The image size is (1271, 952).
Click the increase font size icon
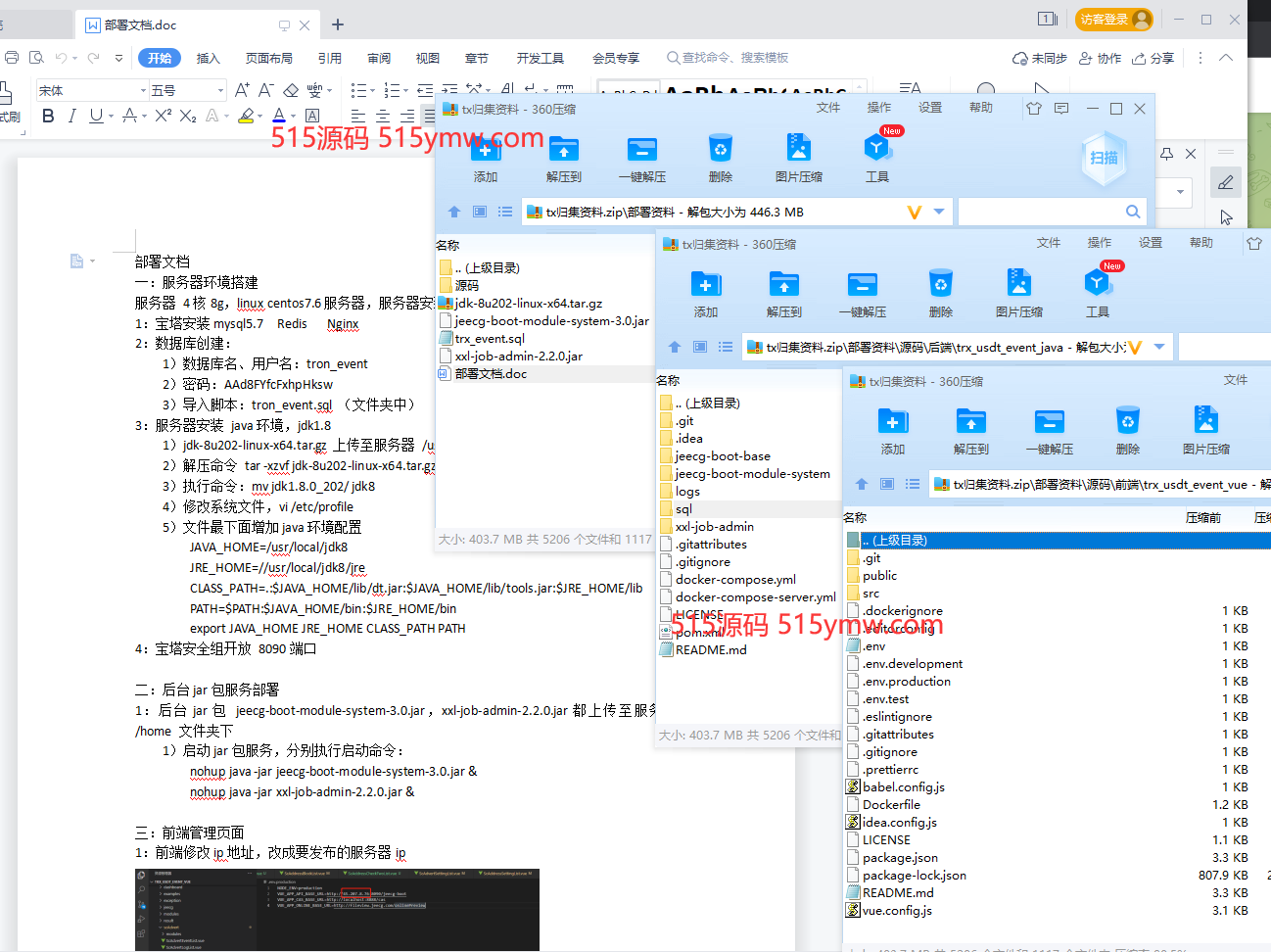click(241, 90)
